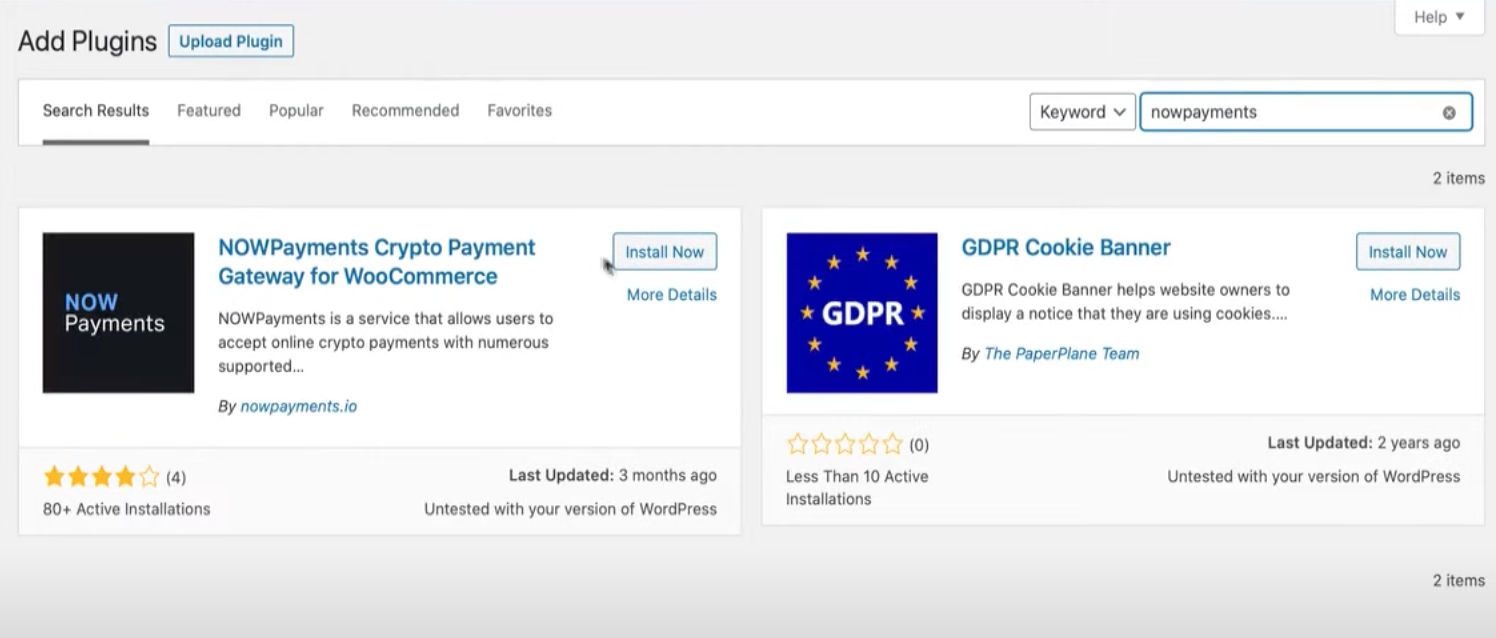Click the '80+ Active Installations' text
Image resolution: width=1496 pixels, height=638 pixels.
[127, 509]
